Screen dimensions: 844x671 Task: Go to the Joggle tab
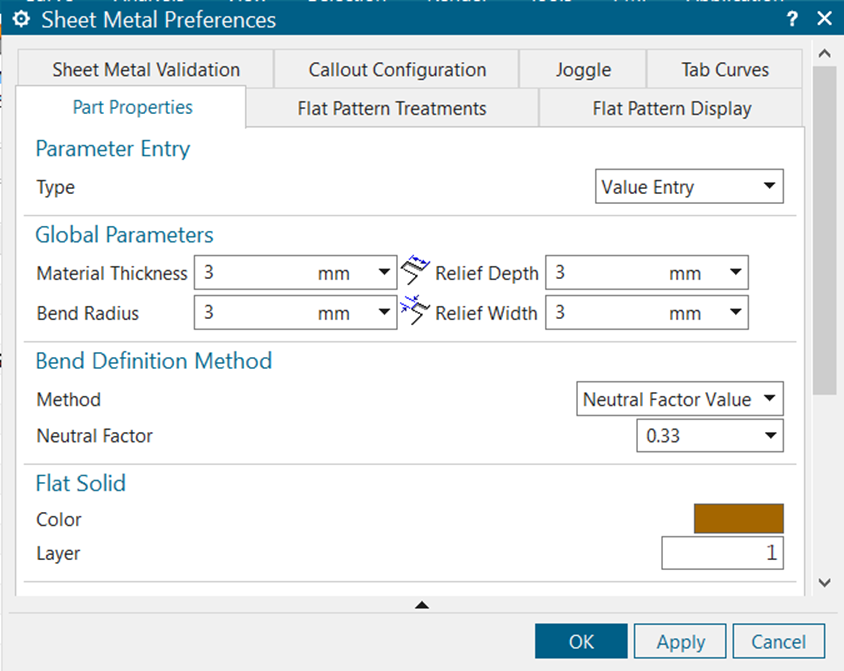583,70
